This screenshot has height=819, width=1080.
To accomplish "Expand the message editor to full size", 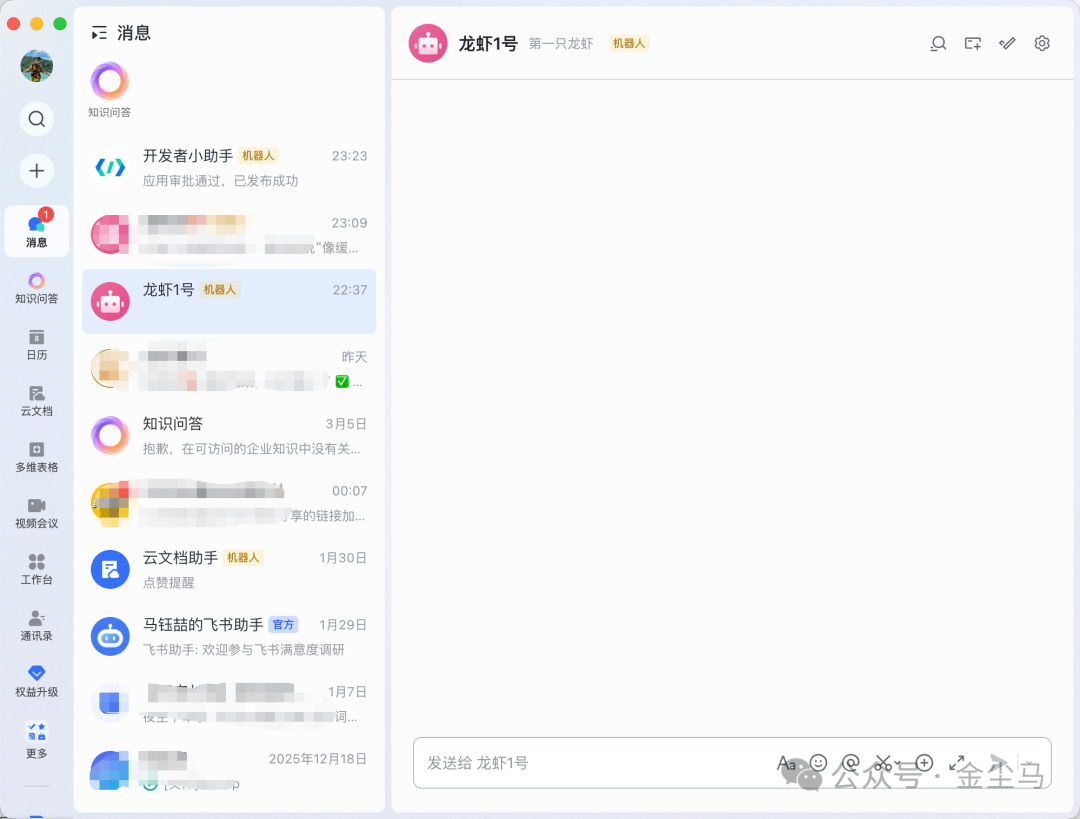I will [x=957, y=763].
